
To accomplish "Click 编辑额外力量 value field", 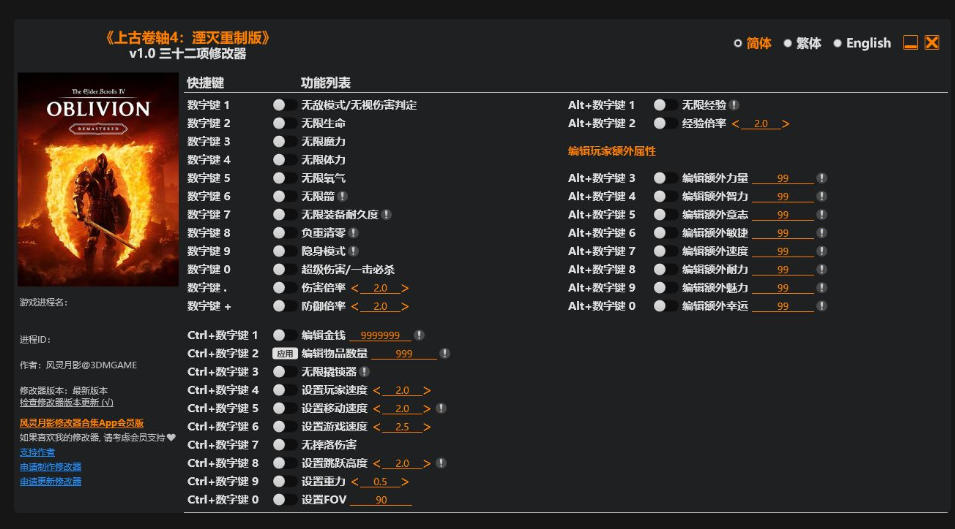I will (x=783, y=178).
